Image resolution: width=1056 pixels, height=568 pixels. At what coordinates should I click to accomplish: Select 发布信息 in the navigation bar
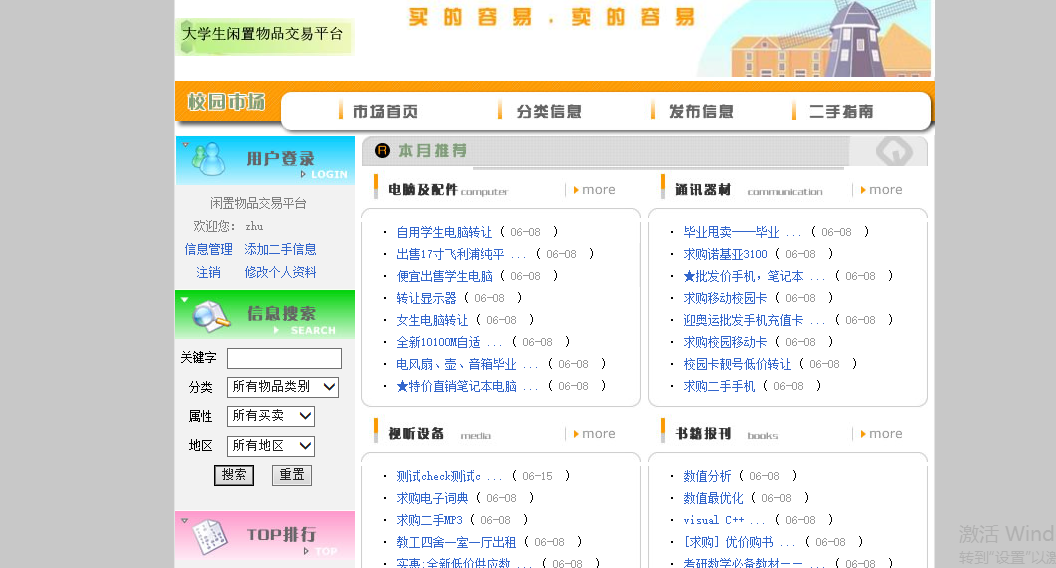(700, 111)
